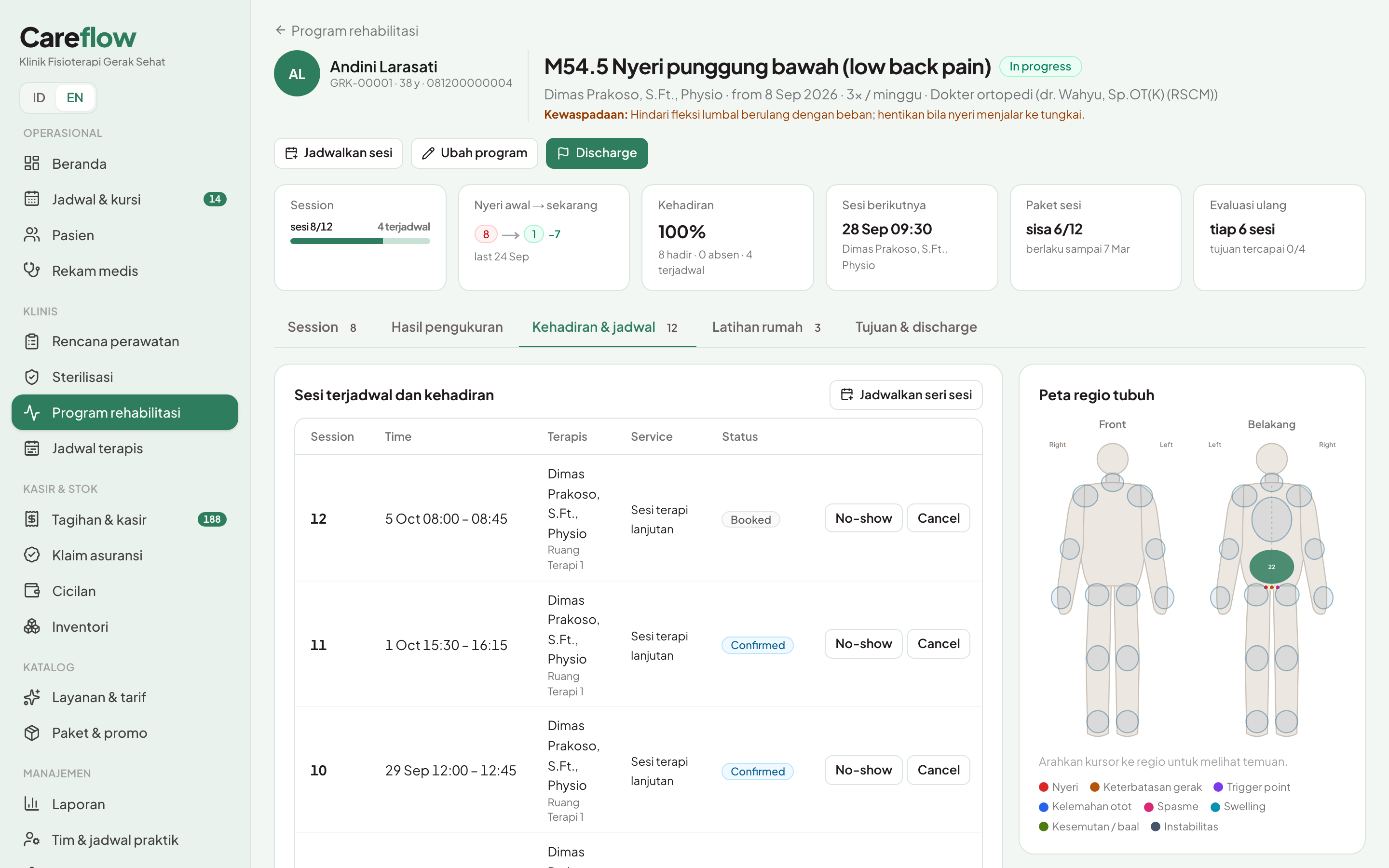
Task: Click the Layanan & tarif sparkles icon
Action: coord(31,697)
